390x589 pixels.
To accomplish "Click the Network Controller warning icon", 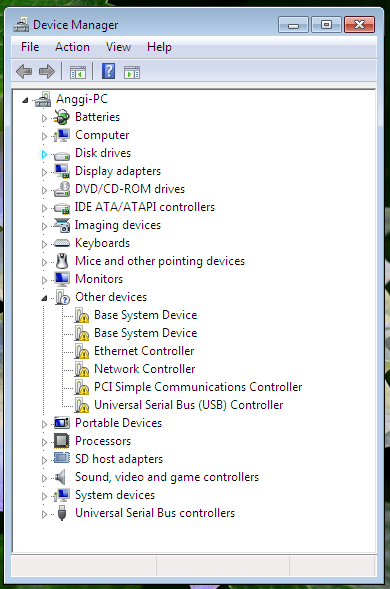I will tap(82, 369).
